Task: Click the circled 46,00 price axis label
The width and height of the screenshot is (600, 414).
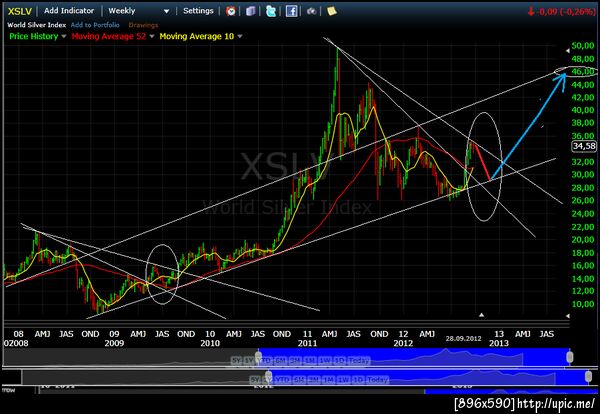Action: pos(583,72)
